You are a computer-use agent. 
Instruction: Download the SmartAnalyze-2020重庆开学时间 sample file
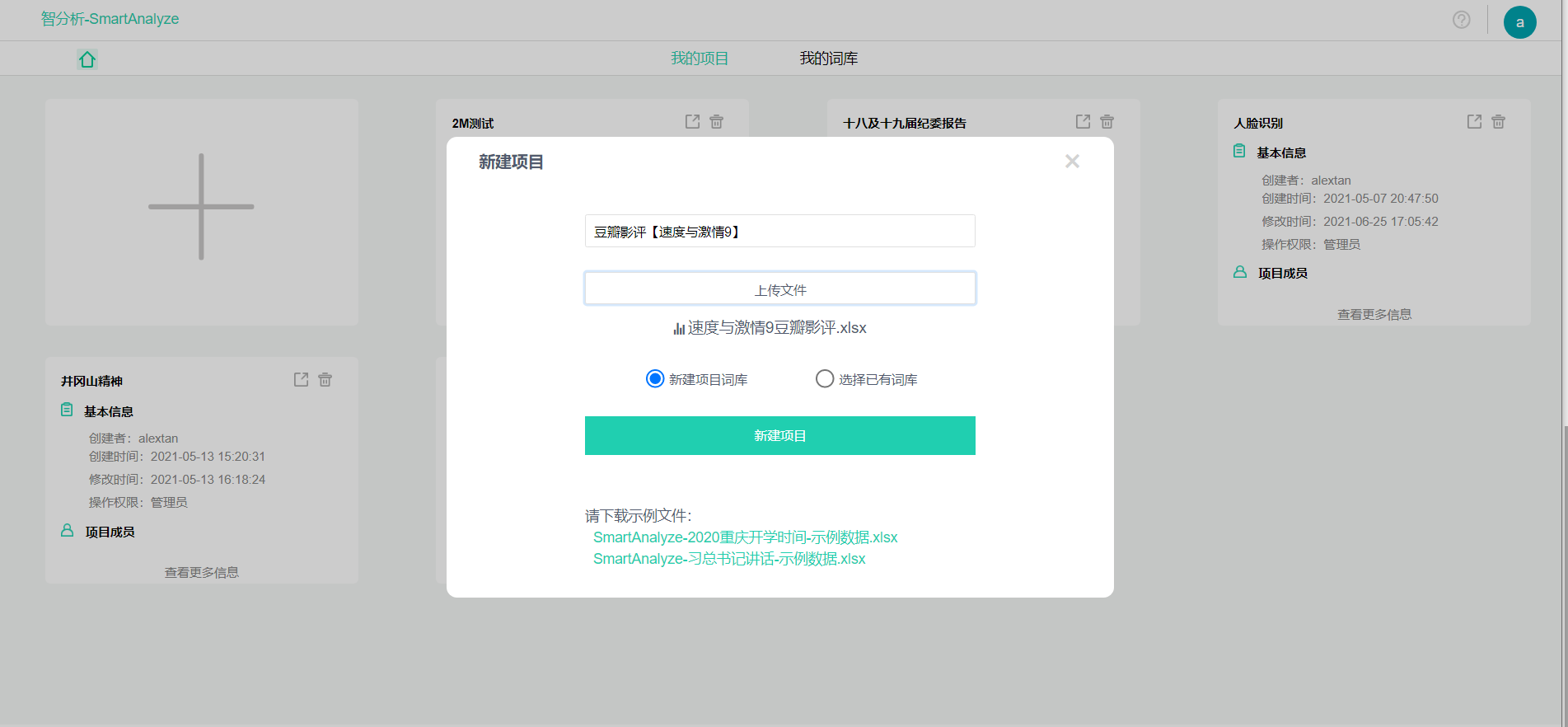(746, 537)
